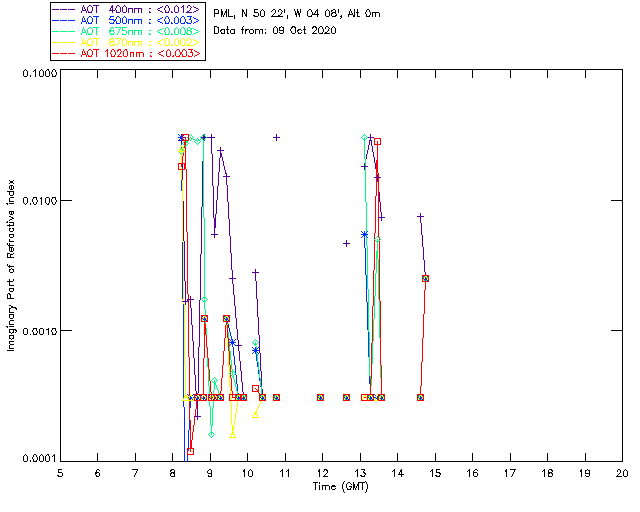The image size is (640, 512).
Task: Click the green dashed line sample in legend
Action: tap(64, 31)
